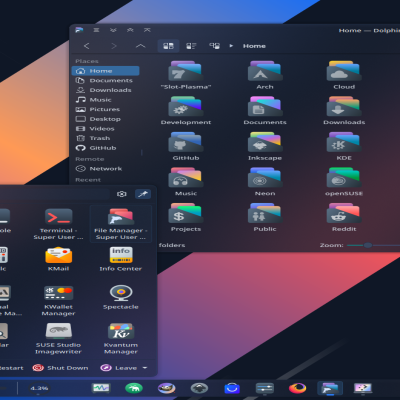This screenshot has width=400, height=400.
Task: Select GitHub in the Places panel
Action: tap(105, 148)
